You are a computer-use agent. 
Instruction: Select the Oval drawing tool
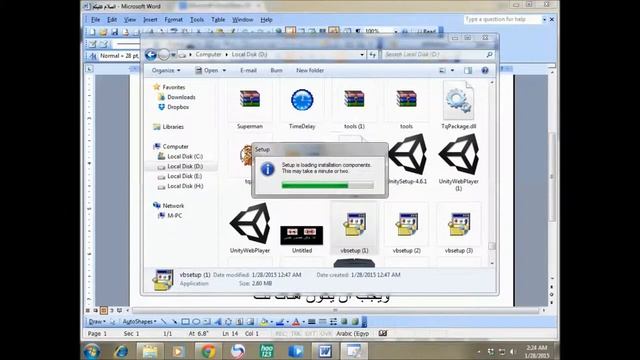pos(196,322)
